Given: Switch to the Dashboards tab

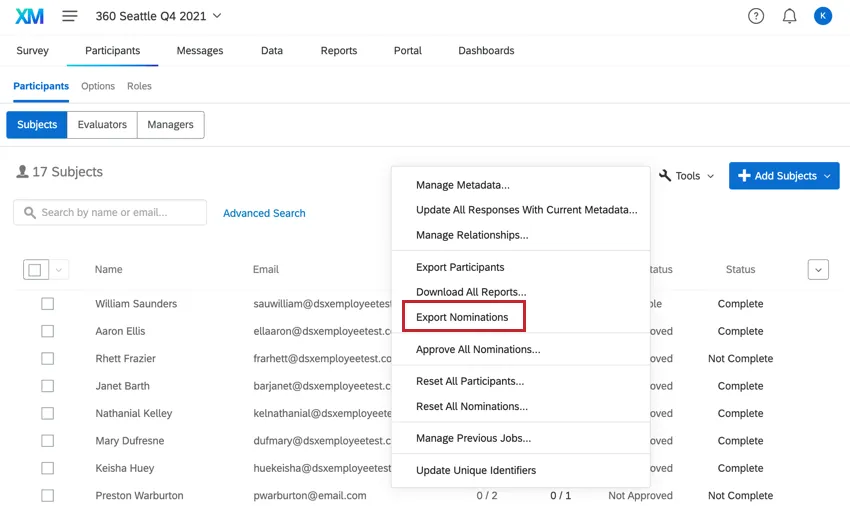Looking at the screenshot, I should 486,51.
